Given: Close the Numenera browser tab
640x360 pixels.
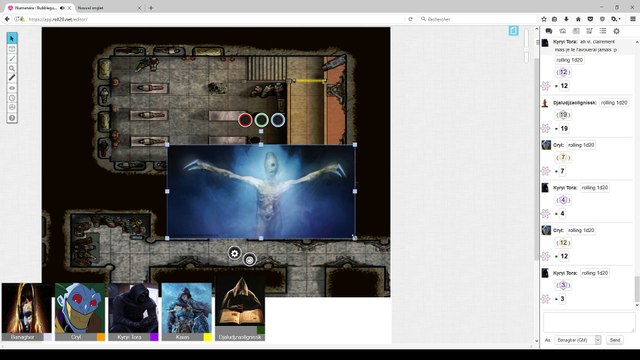Looking at the screenshot, I should pos(69,8).
